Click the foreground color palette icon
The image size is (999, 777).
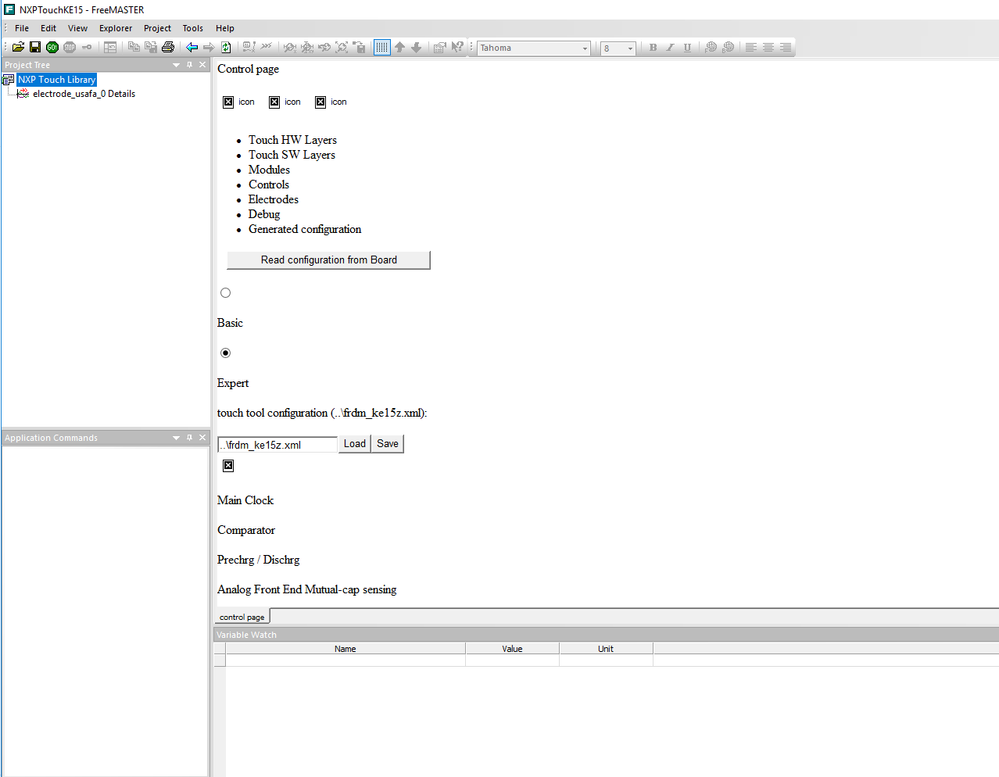pos(711,47)
